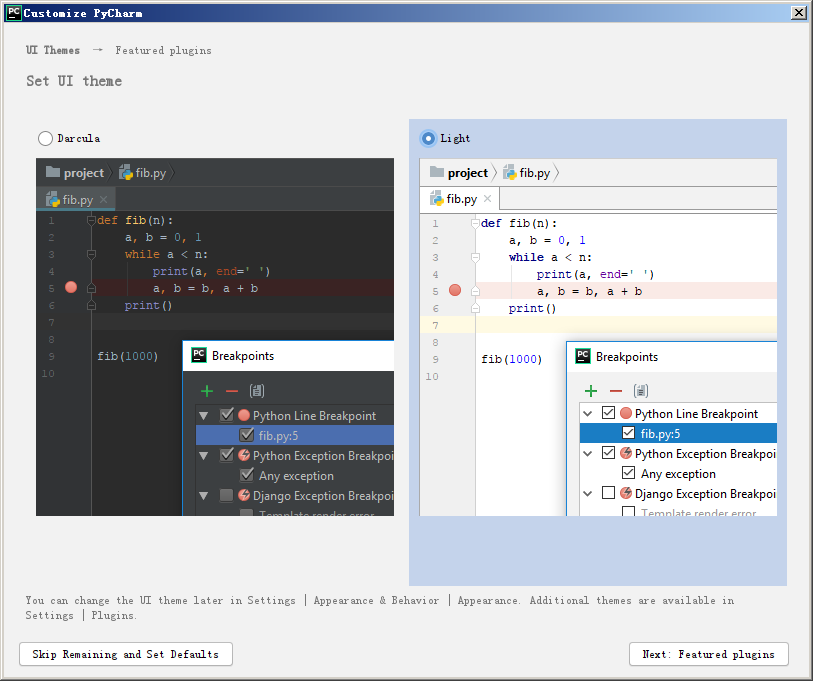This screenshot has height=681, width=813.
Task: Click project breadcrumb label in Darcula preview
Action: click(84, 173)
